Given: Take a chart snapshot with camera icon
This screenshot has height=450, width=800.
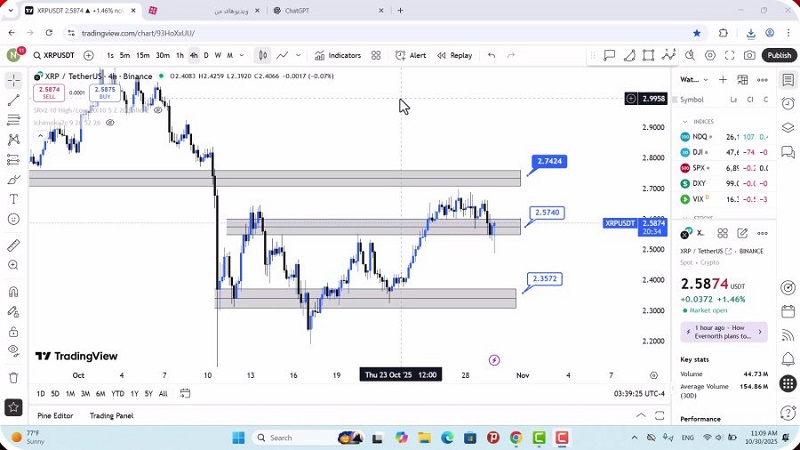Looking at the screenshot, I should click(750, 56).
